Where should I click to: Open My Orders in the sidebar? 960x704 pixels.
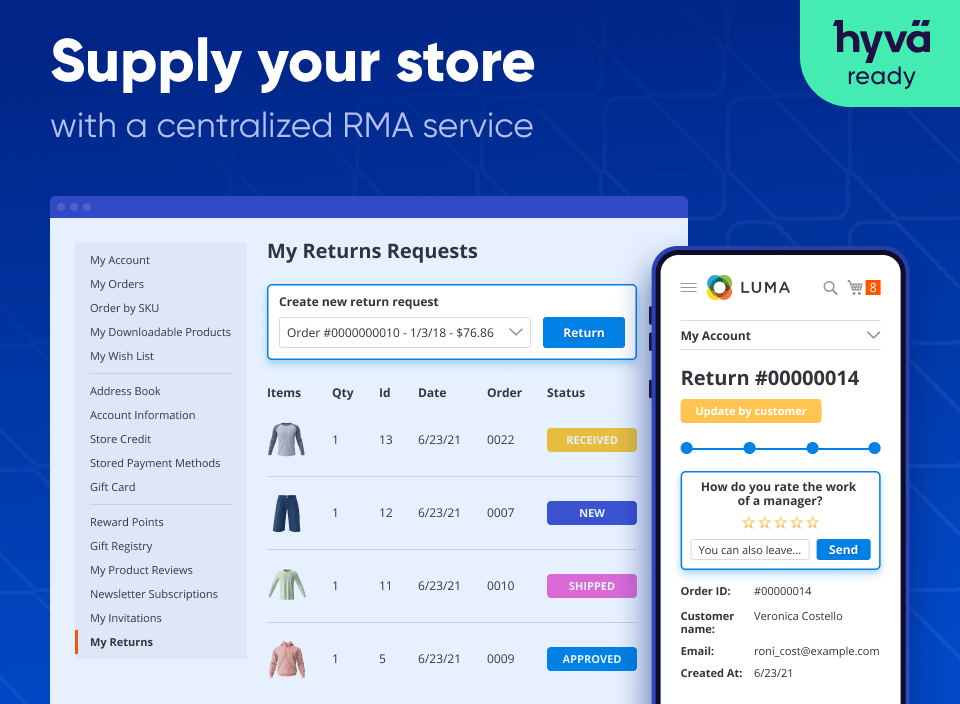coord(117,284)
